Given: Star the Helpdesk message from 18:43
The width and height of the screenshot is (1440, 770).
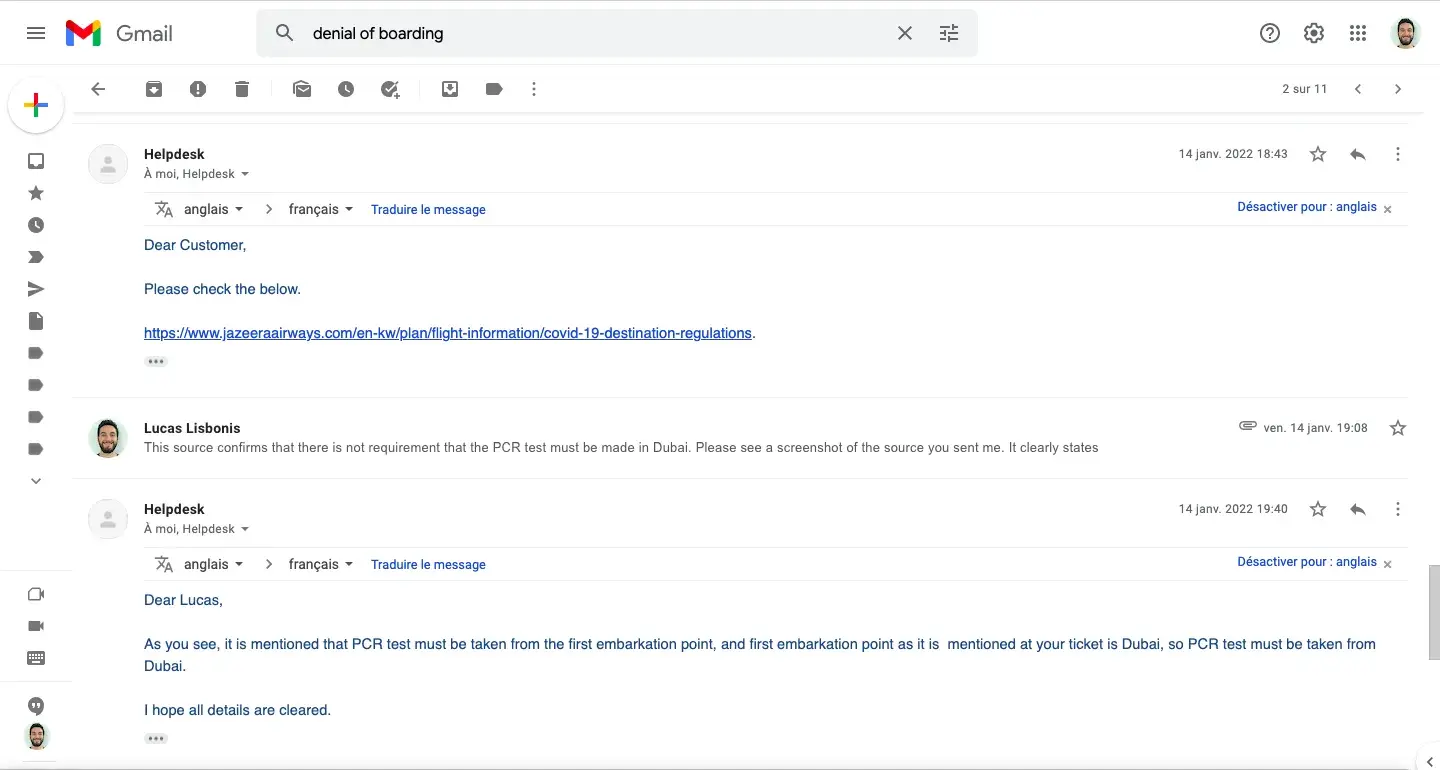Looking at the screenshot, I should tap(1318, 154).
